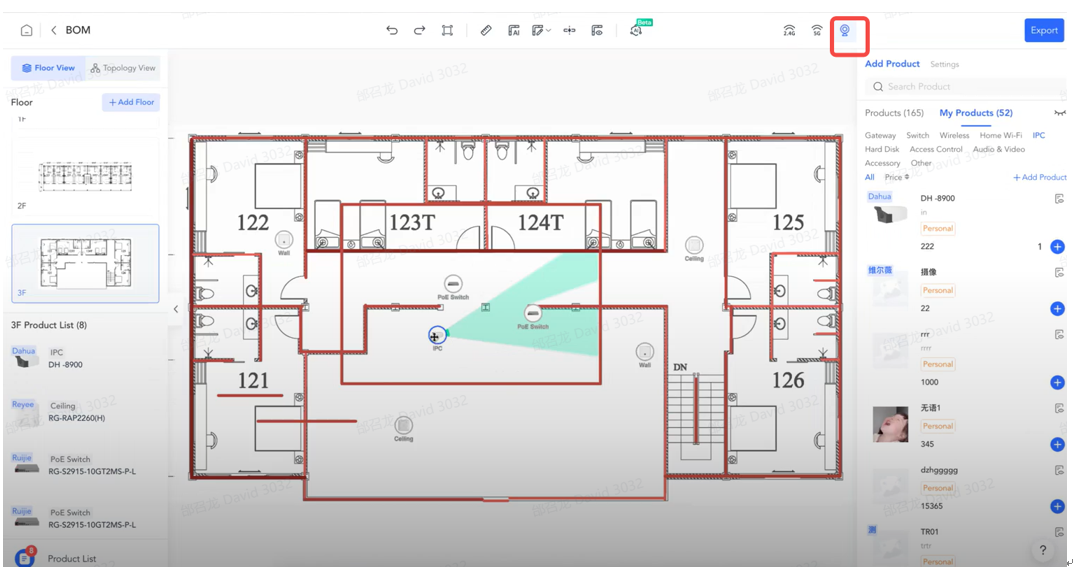Select first Ruijie PoE Switch list item

click(85, 465)
